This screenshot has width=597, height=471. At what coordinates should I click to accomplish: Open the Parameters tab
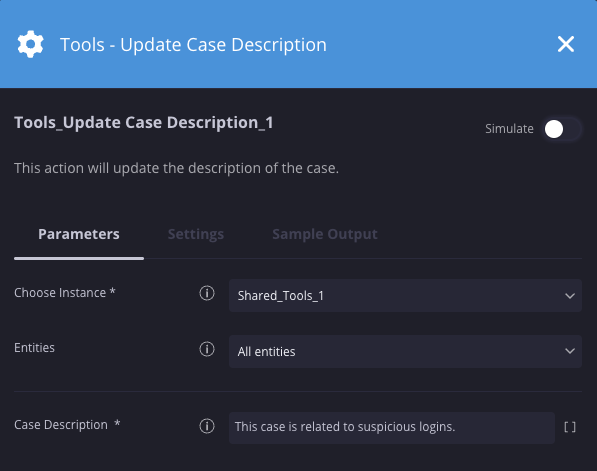pos(79,234)
